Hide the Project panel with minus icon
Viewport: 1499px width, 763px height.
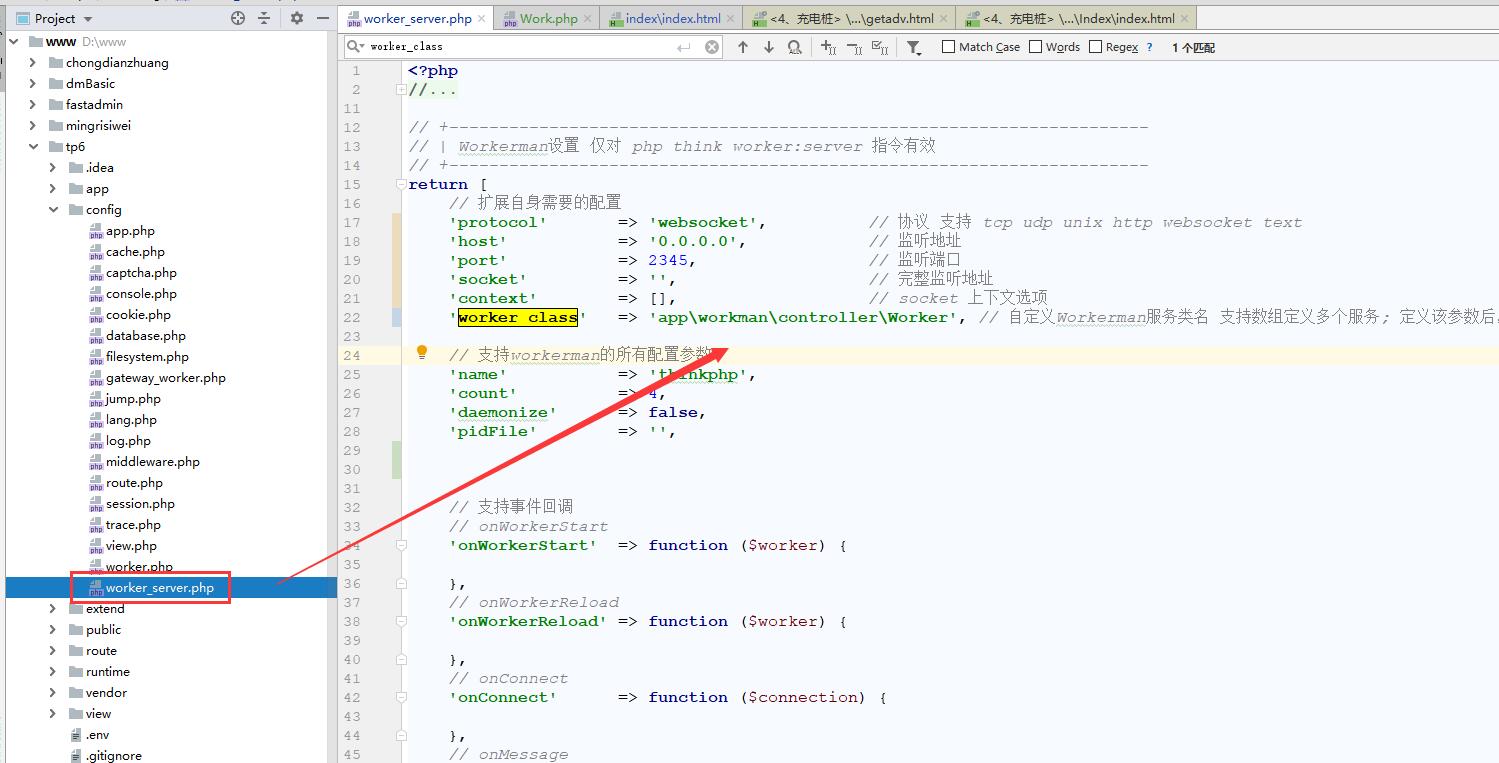pyautogui.click(x=322, y=18)
